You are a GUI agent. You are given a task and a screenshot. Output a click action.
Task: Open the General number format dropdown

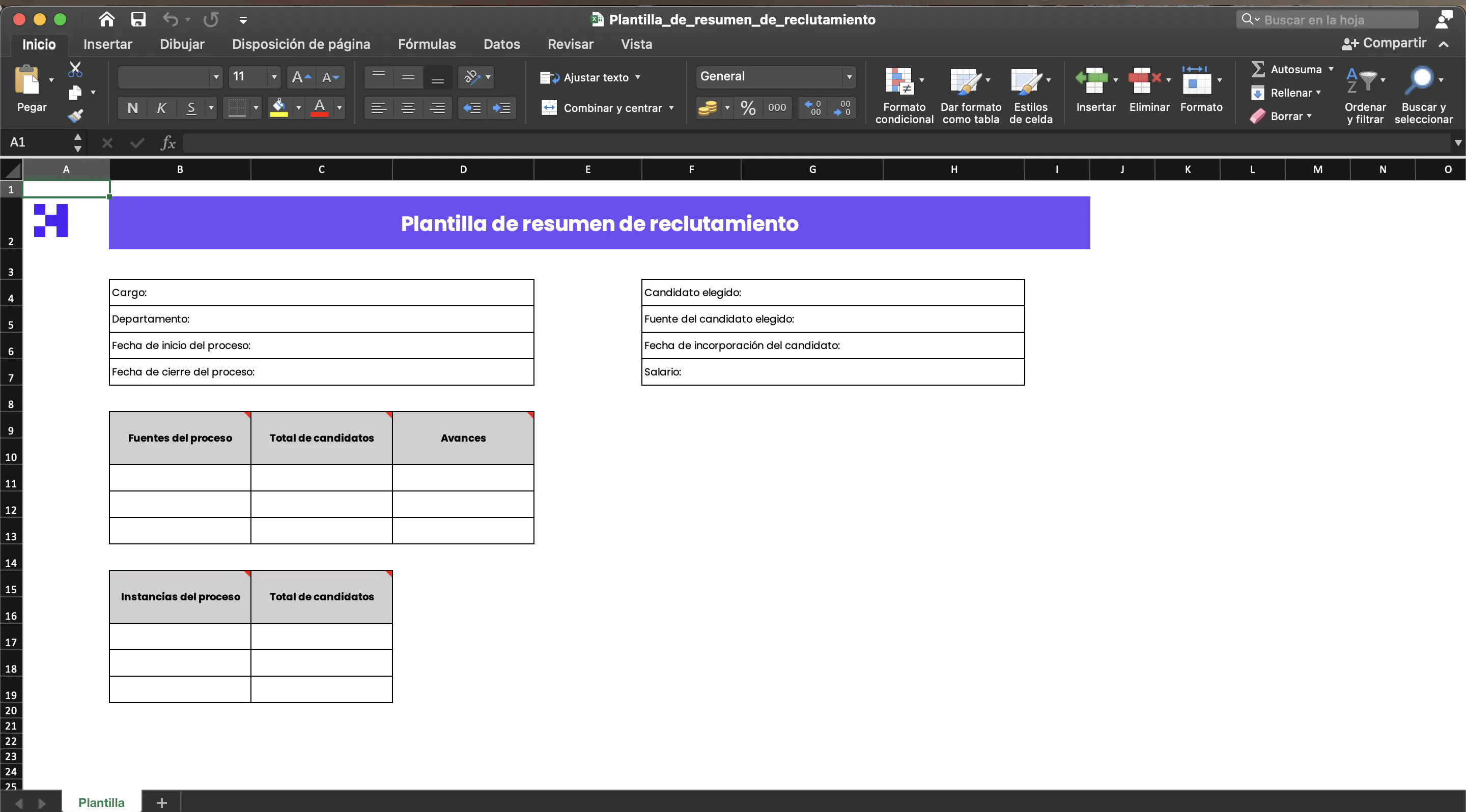tap(849, 77)
